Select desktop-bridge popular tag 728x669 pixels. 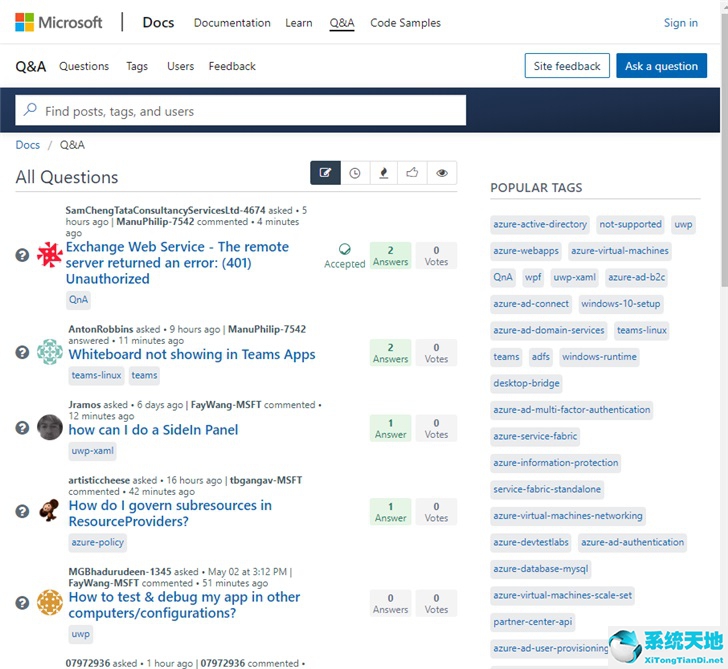(x=526, y=383)
